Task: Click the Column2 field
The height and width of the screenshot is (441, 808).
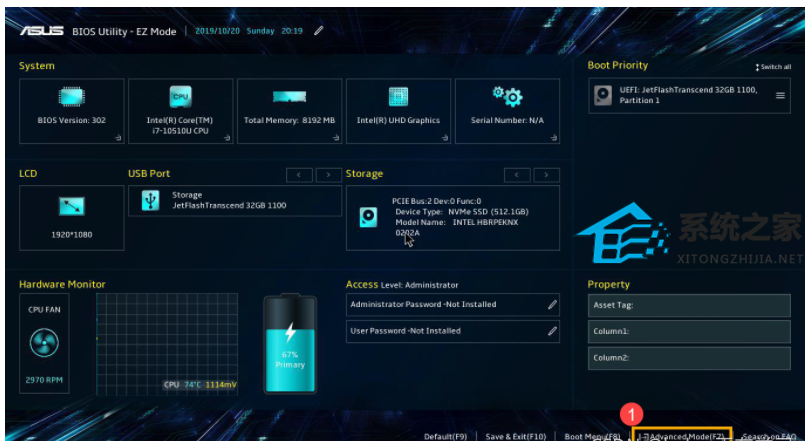Action: pyautogui.click(x=689, y=358)
